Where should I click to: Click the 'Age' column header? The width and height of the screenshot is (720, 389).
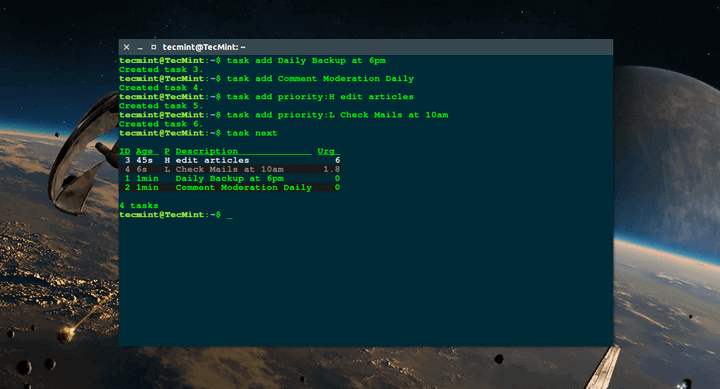[147, 152]
